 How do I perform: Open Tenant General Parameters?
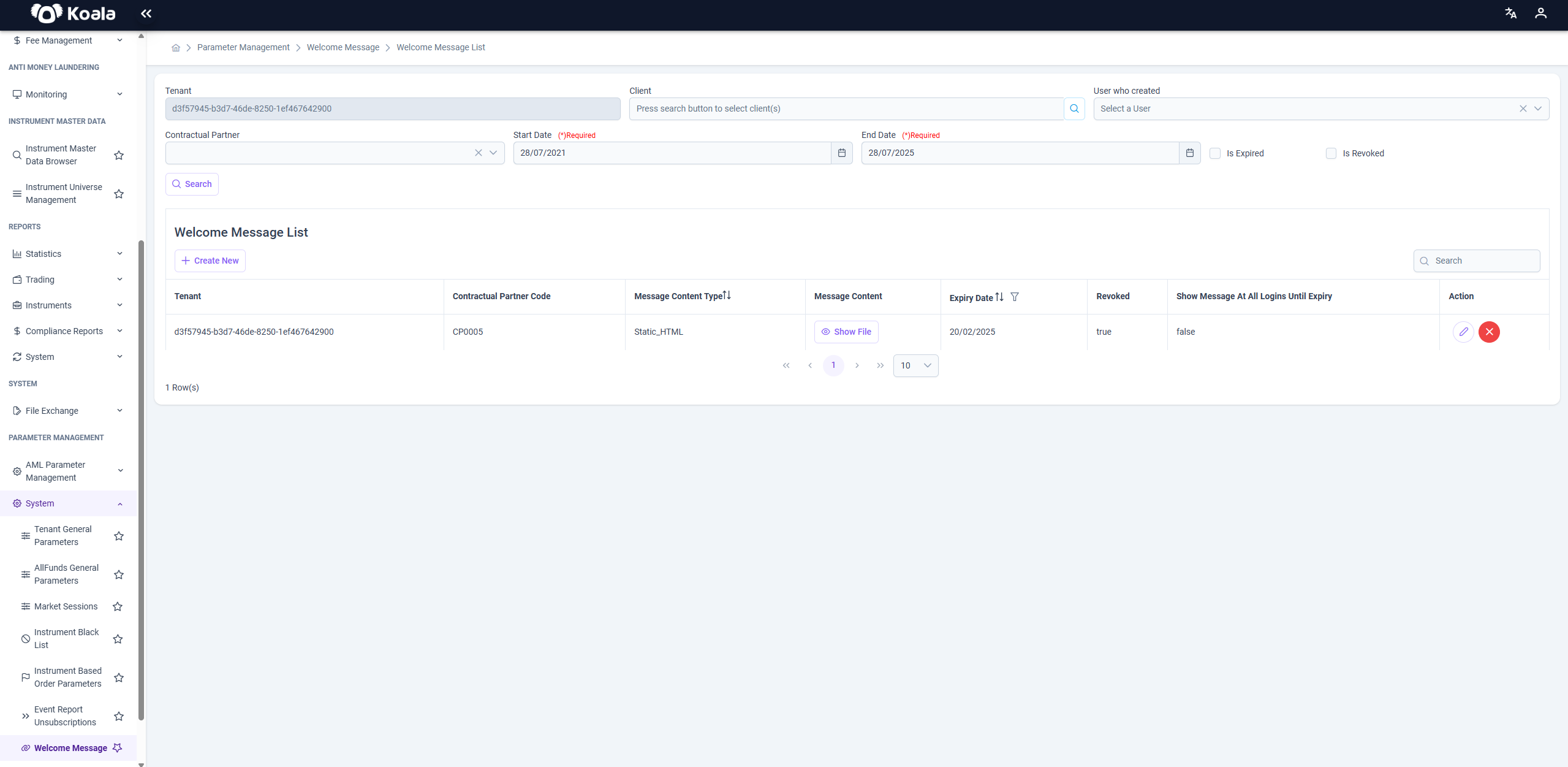pyautogui.click(x=62, y=536)
